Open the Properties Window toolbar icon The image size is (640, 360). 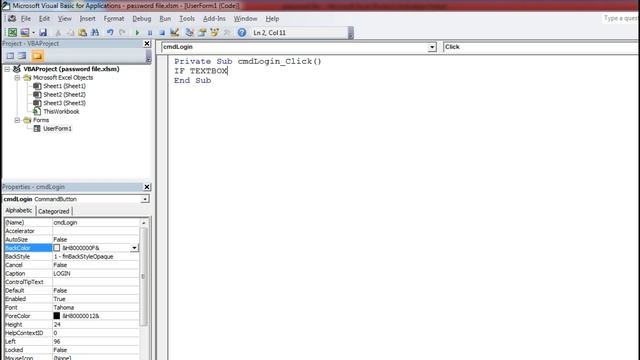pyautogui.click(x=202, y=33)
